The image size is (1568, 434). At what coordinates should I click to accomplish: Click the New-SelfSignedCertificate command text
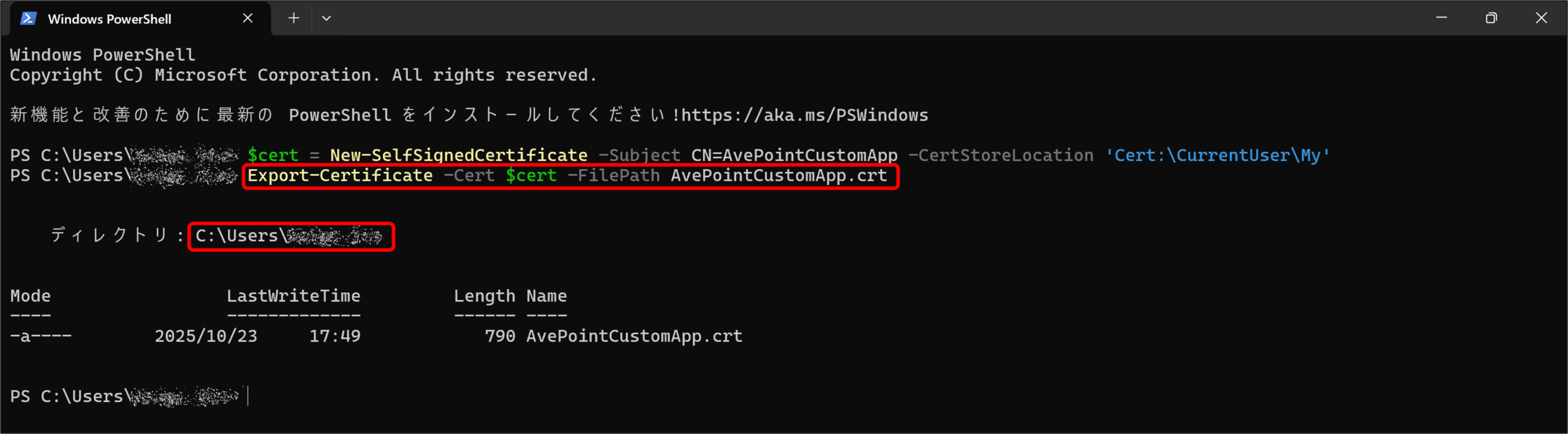pos(458,155)
